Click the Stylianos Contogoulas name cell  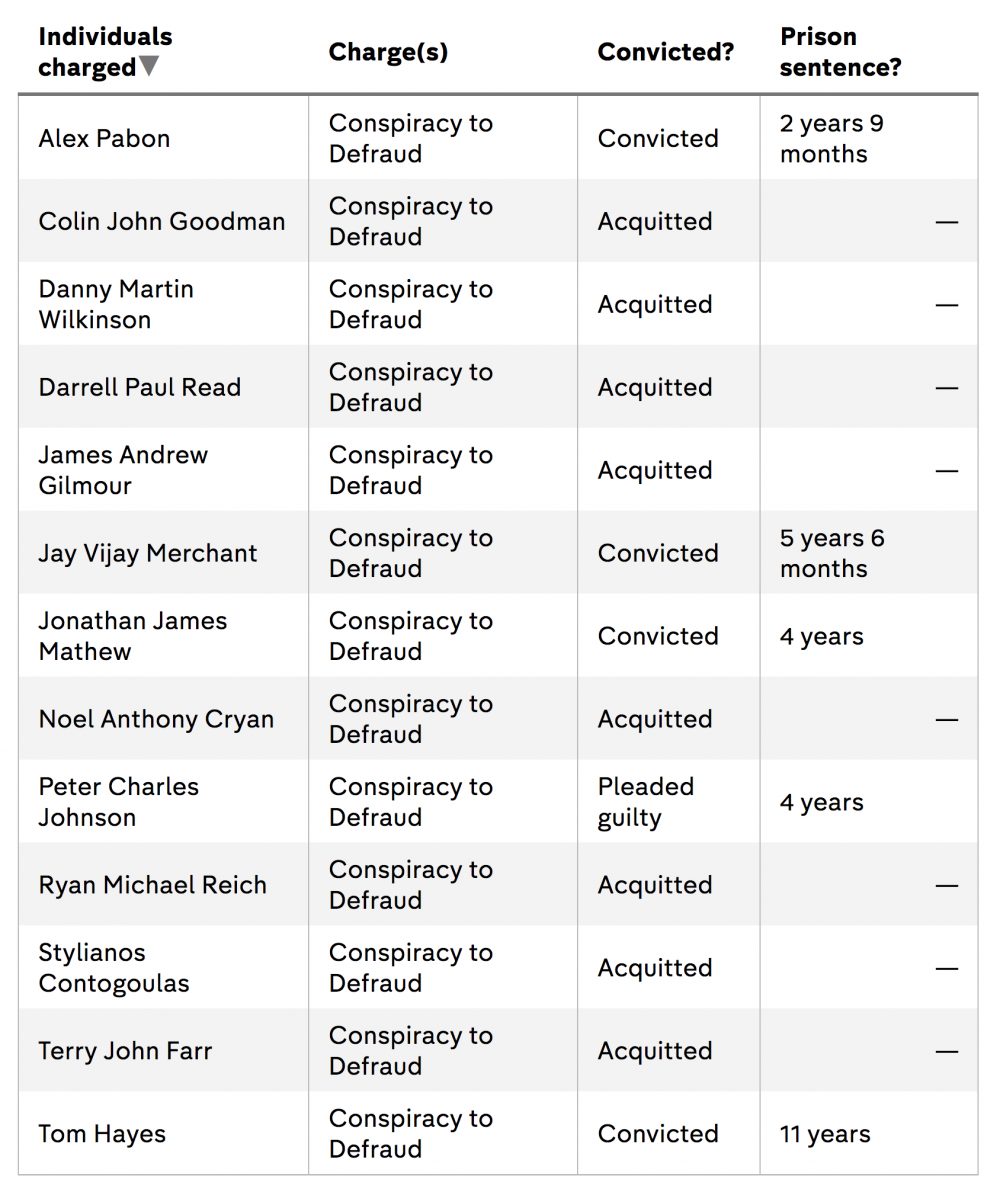114,968
